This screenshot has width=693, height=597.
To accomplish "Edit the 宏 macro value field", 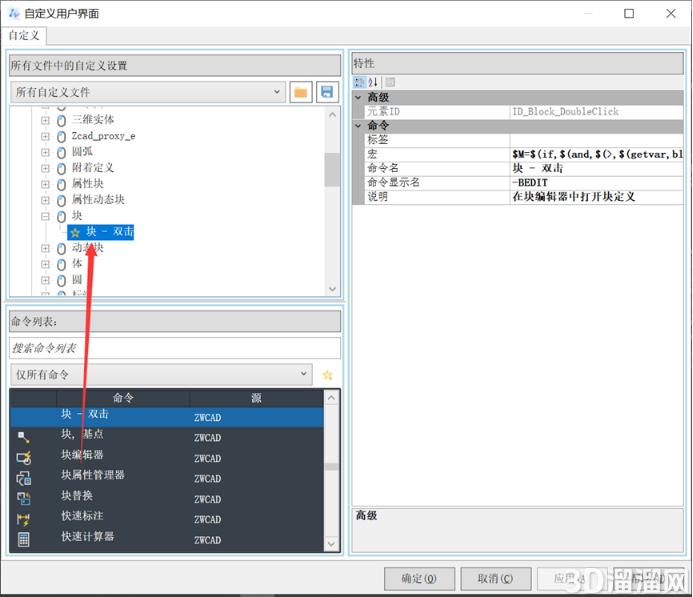I will click(597, 154).
